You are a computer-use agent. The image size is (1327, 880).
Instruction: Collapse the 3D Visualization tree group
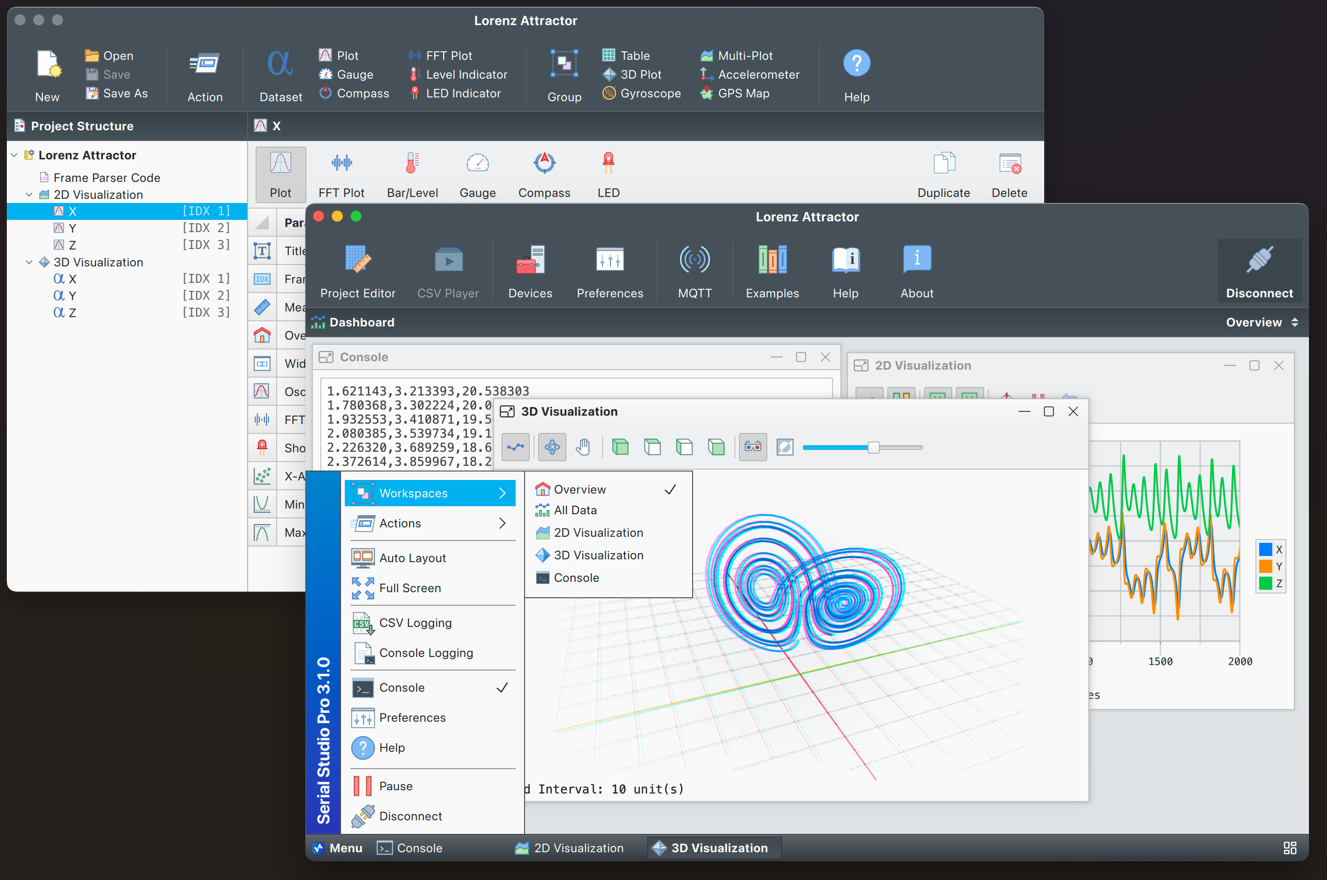[x=29, y=262]
